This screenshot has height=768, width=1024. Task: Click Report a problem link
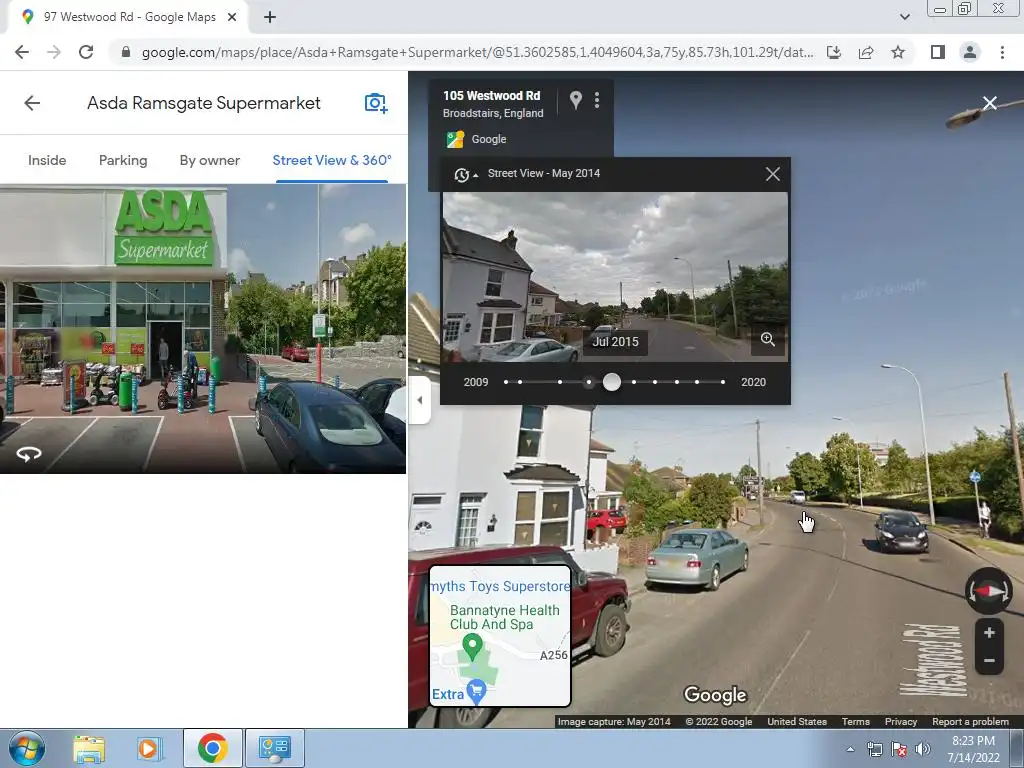click(970, 722)
